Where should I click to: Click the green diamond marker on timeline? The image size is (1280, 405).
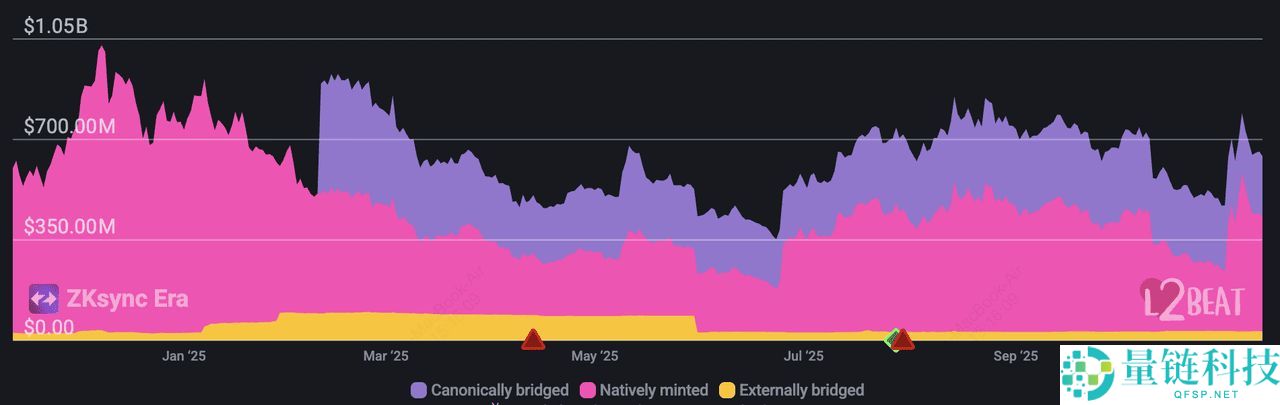(x=892, y=340)
